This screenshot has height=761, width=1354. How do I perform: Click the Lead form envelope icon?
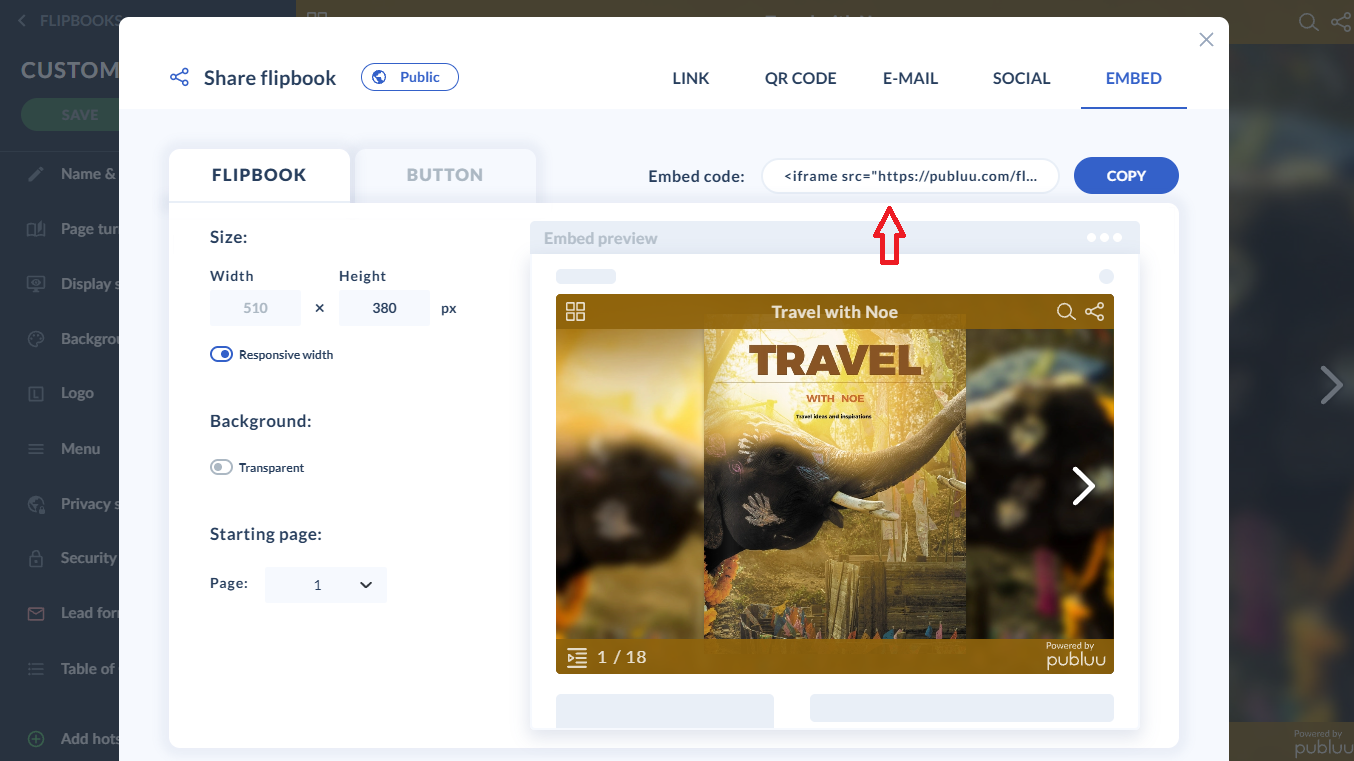point(36,613)
